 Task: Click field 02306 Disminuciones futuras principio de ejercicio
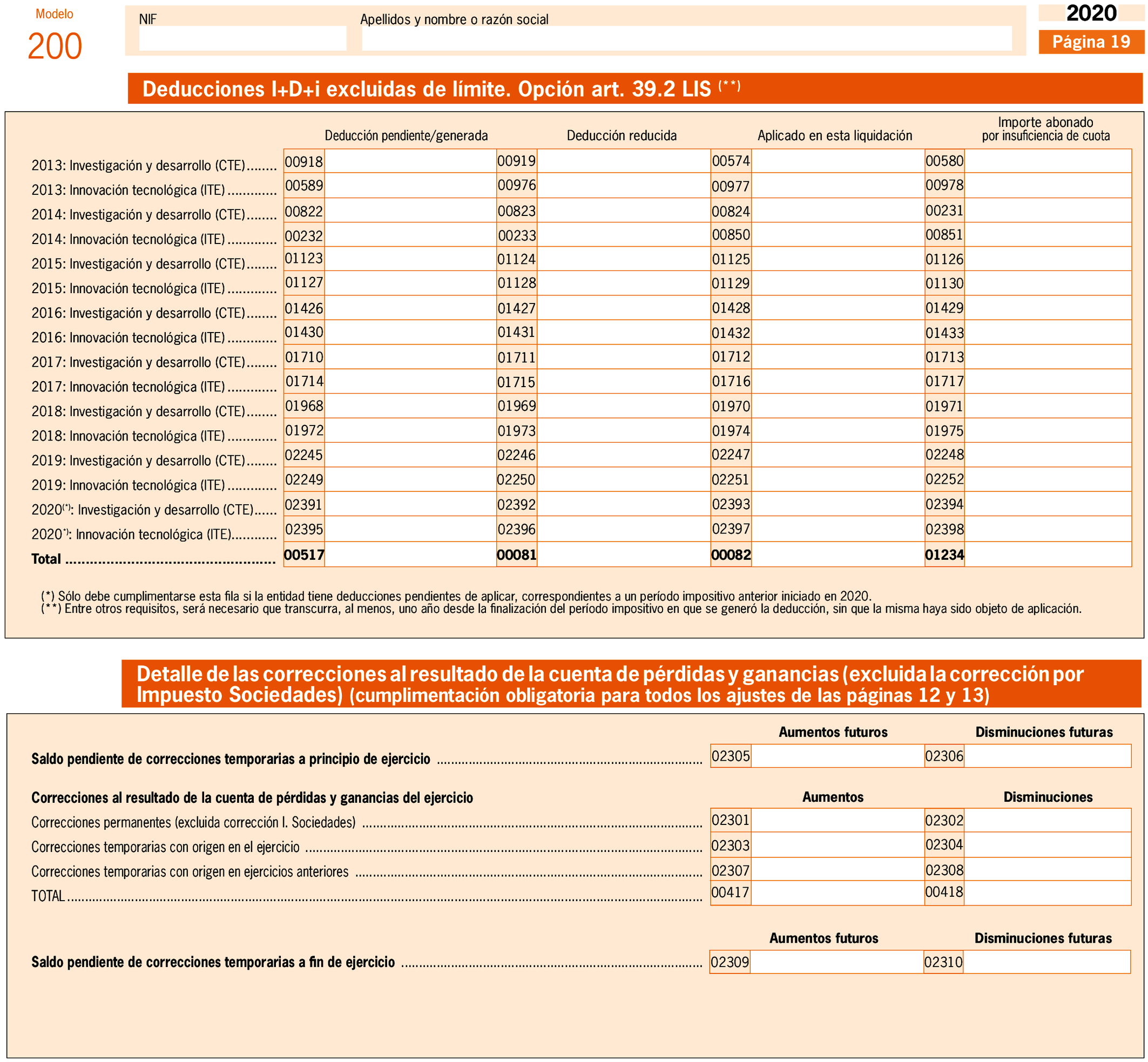(1048, 756)
